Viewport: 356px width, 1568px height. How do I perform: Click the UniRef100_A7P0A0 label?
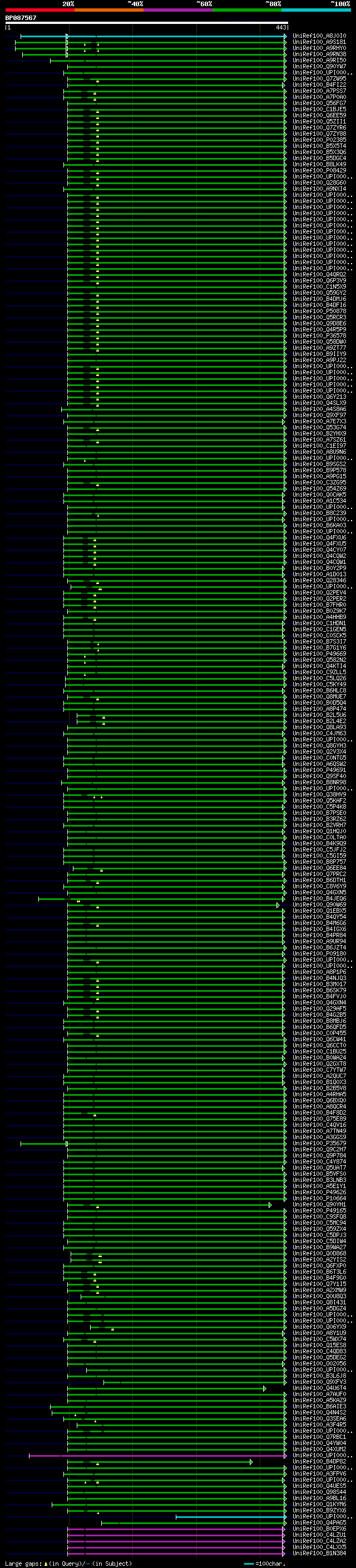pos(319,97)
